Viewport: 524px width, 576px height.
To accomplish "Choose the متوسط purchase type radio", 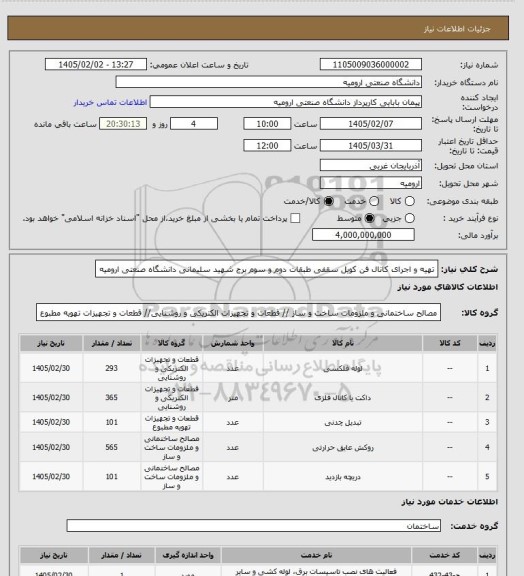I will tap(369, 218).
